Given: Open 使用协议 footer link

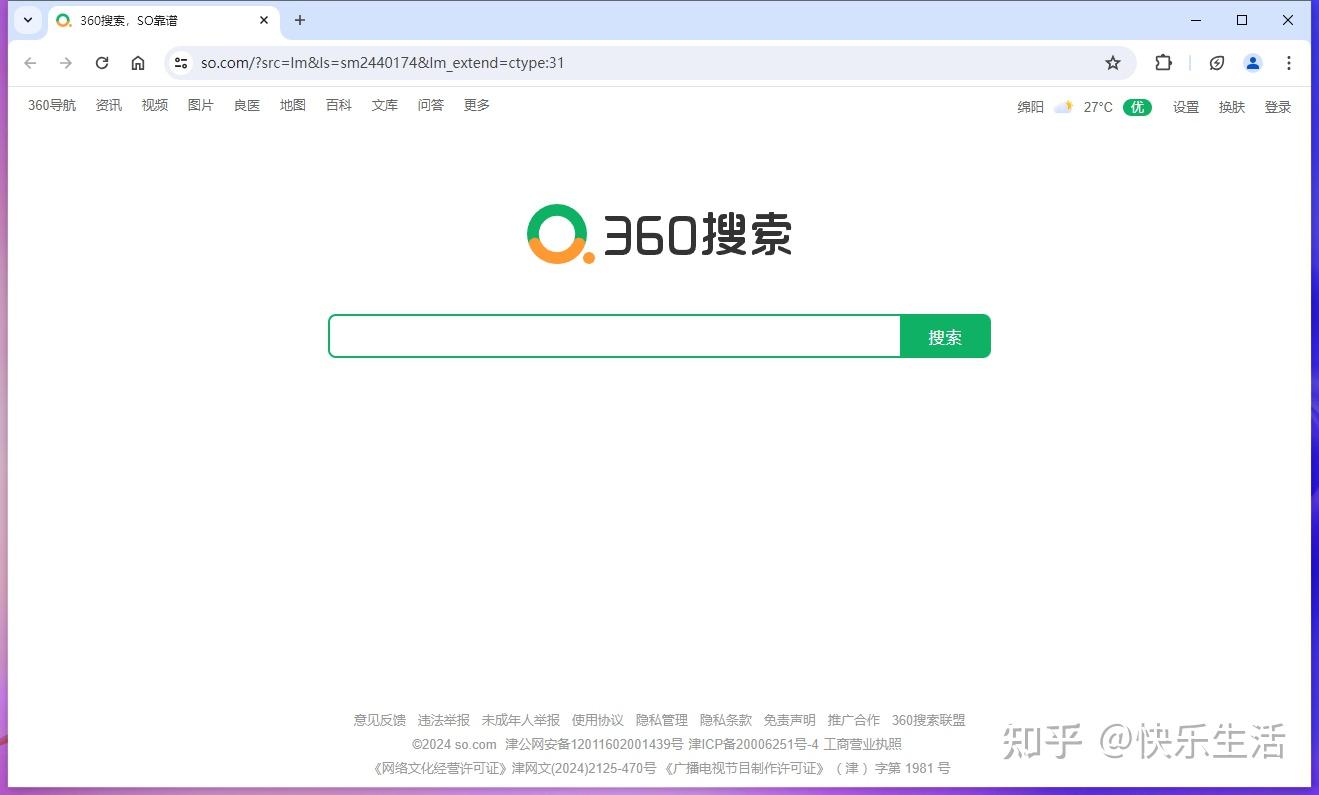Looking at the screenshot, I should pyautogui.click(x=598, y=720).
